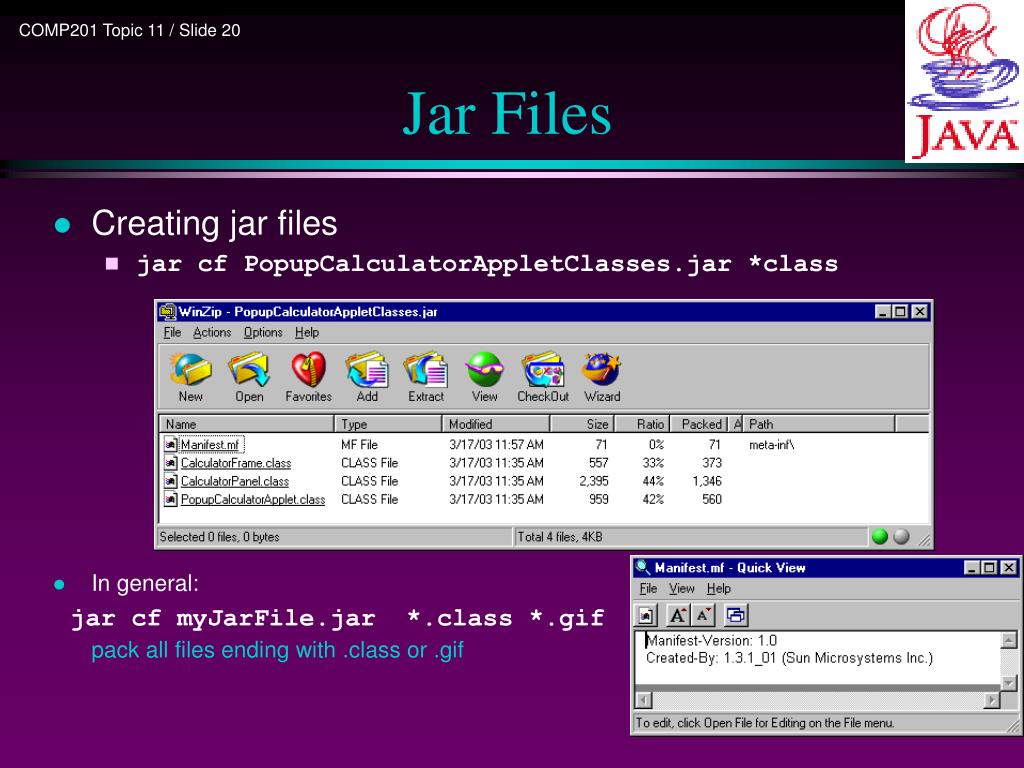Image resolution: width=1024 pixels, height=768 pixels.
Task: Minimize the Quick View window
Action: (972, 568)
